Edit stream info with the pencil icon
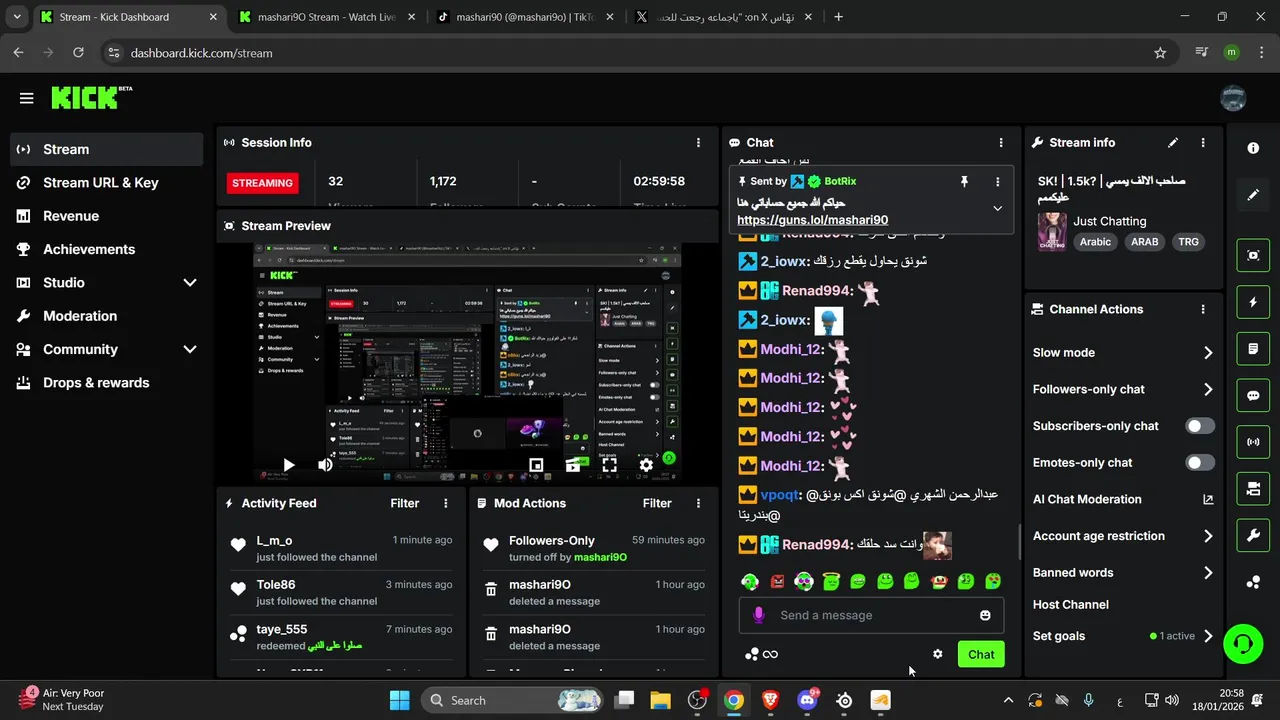The image size is (1280, 720). coord(1173,143)
